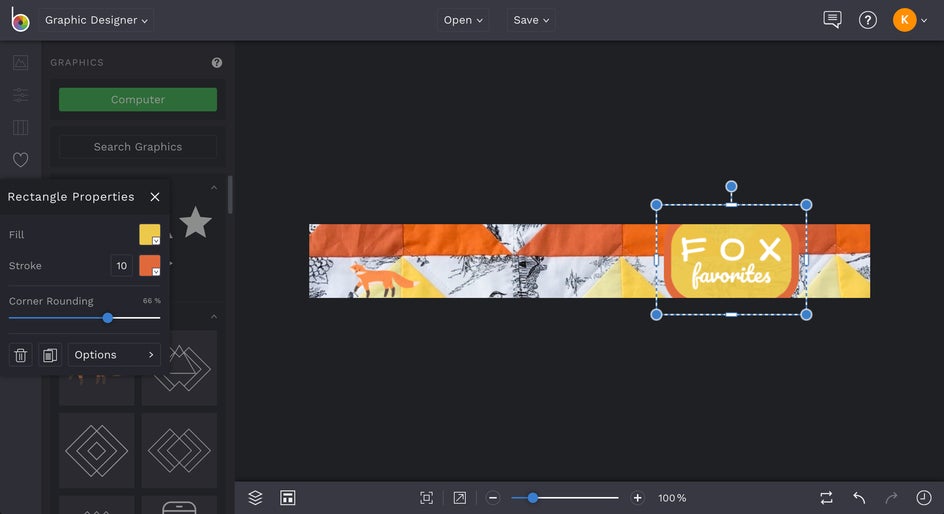
Task: Click the rotation handle above the selection
Action: 731,187
